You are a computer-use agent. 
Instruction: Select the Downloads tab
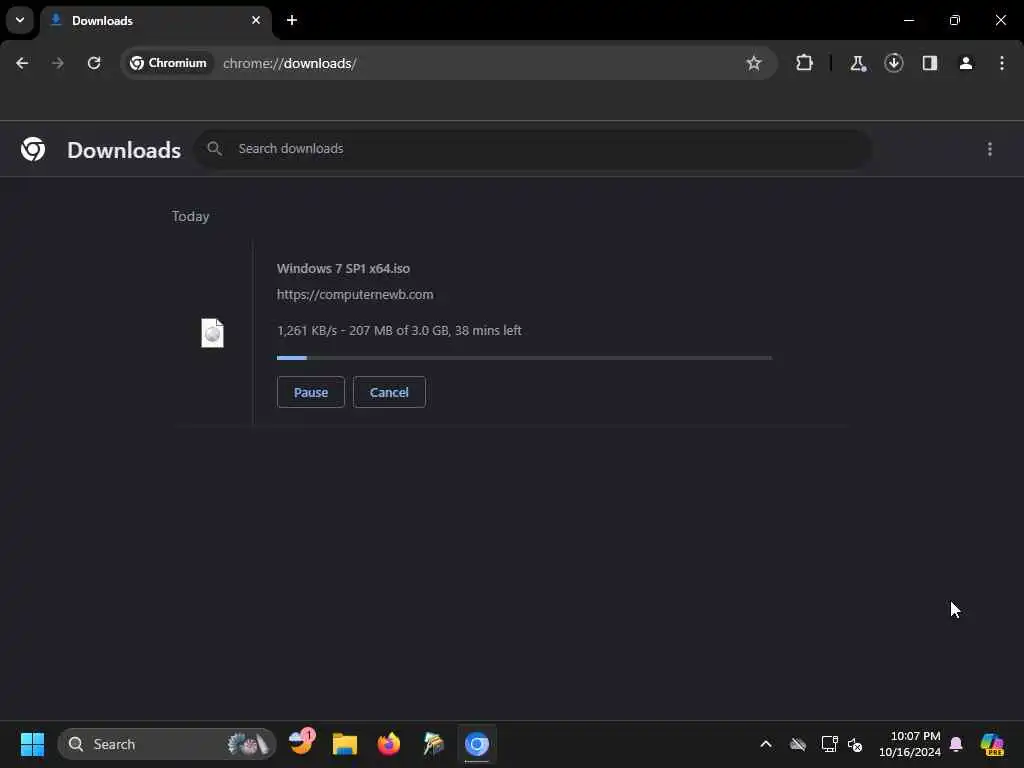point(155,20)
